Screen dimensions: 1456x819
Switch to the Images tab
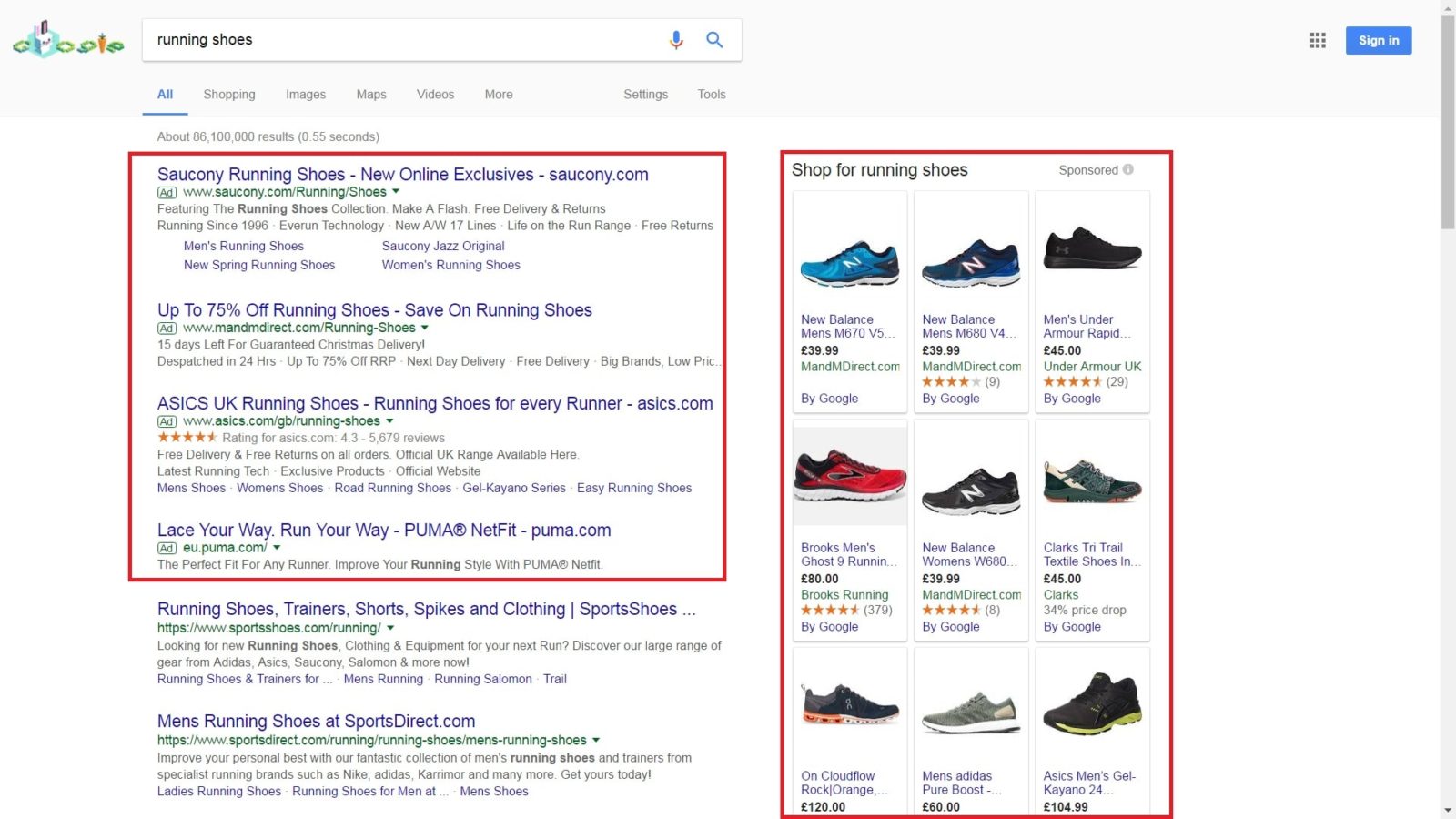point(306,94)
